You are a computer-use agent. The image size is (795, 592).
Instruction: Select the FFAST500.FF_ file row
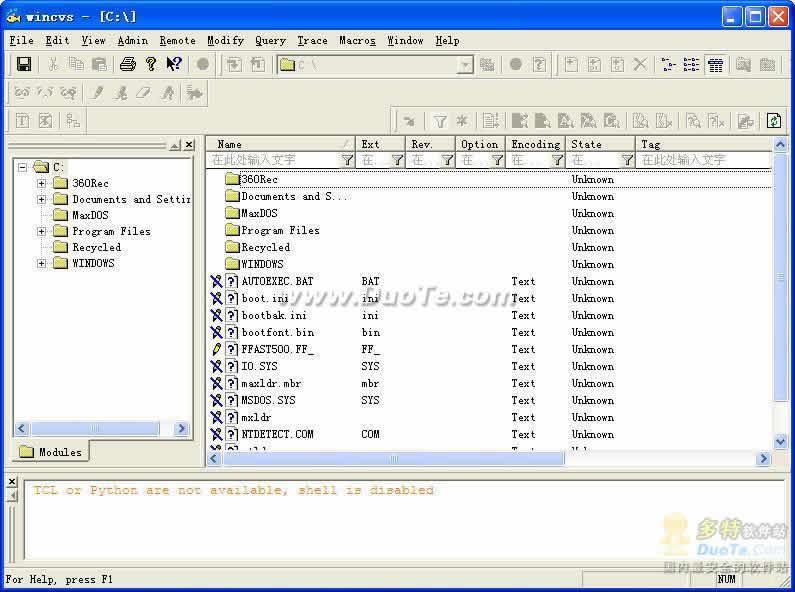point(489,349)
